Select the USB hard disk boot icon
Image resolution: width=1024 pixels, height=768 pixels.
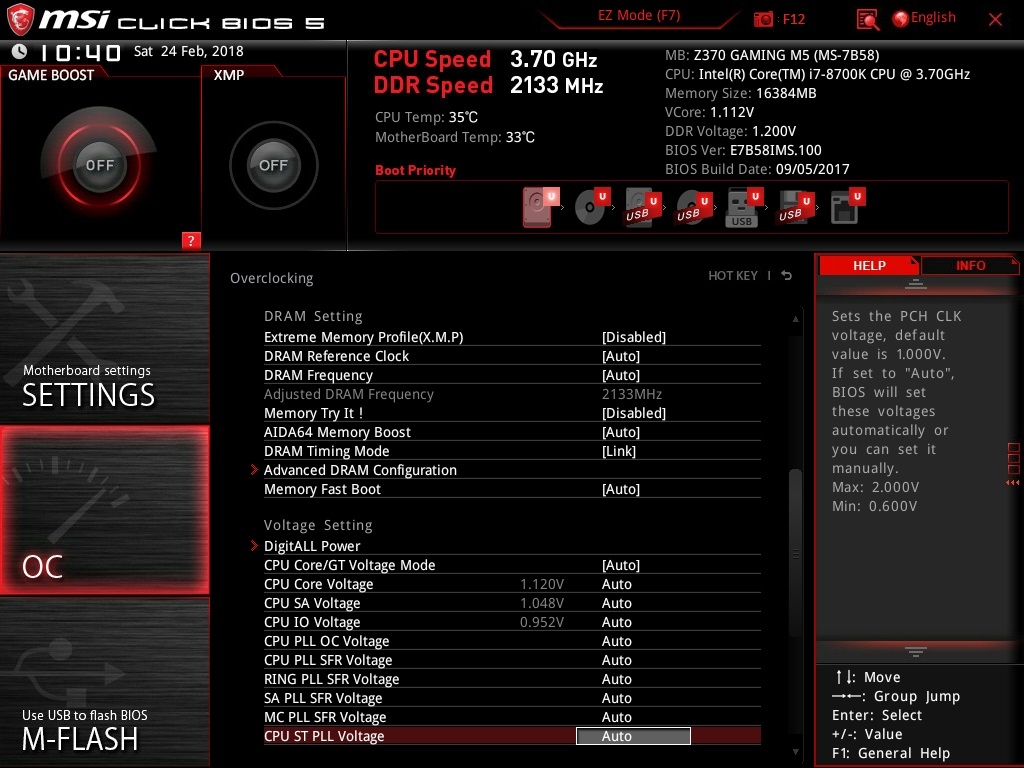tap(643, 207)
